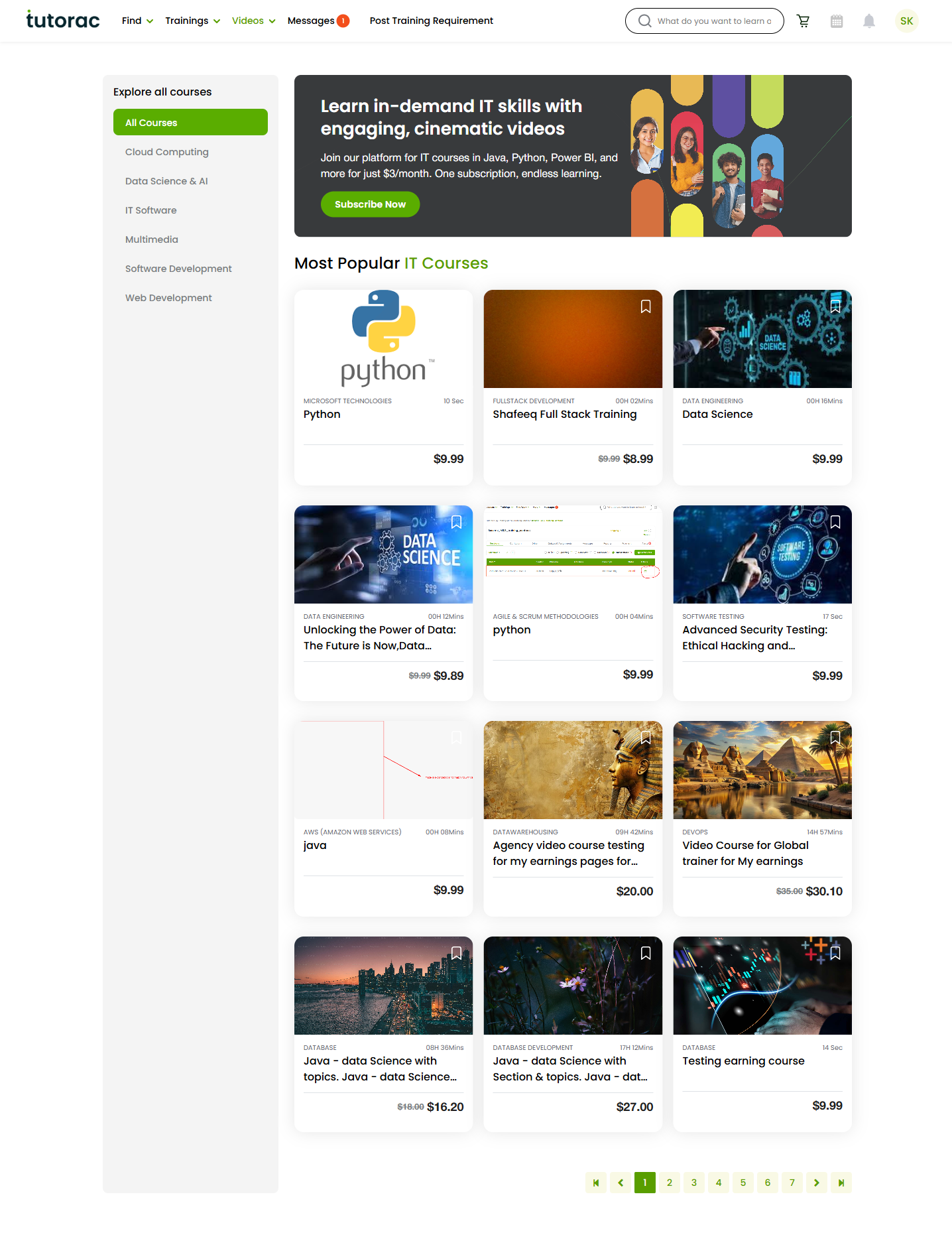Expand the Find dropdown menu
952x1233 pixels.
pos(137,21)
